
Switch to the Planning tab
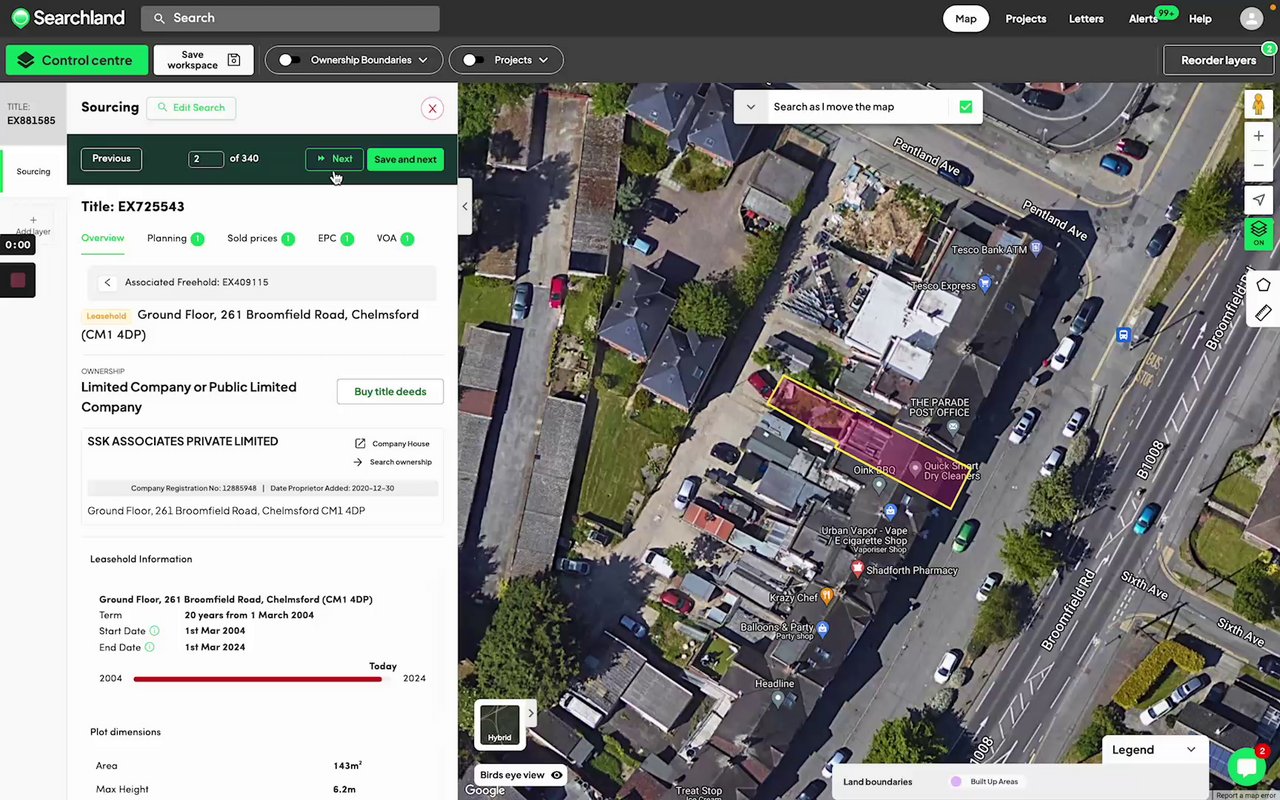pos(175,238)
